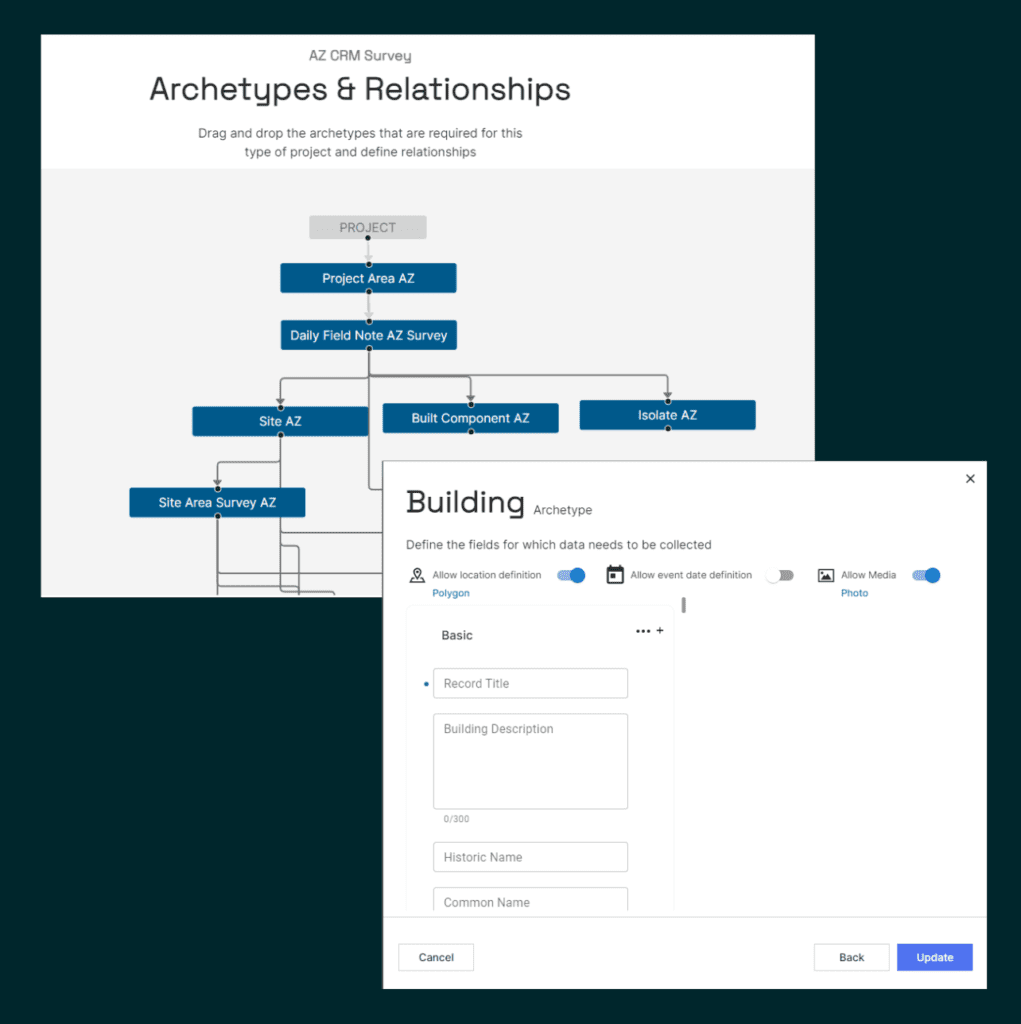Enable the Allow event date definition toggle
This screenshot has height=1024, width=1021.
pyautogui.click(x=779, y=575)
